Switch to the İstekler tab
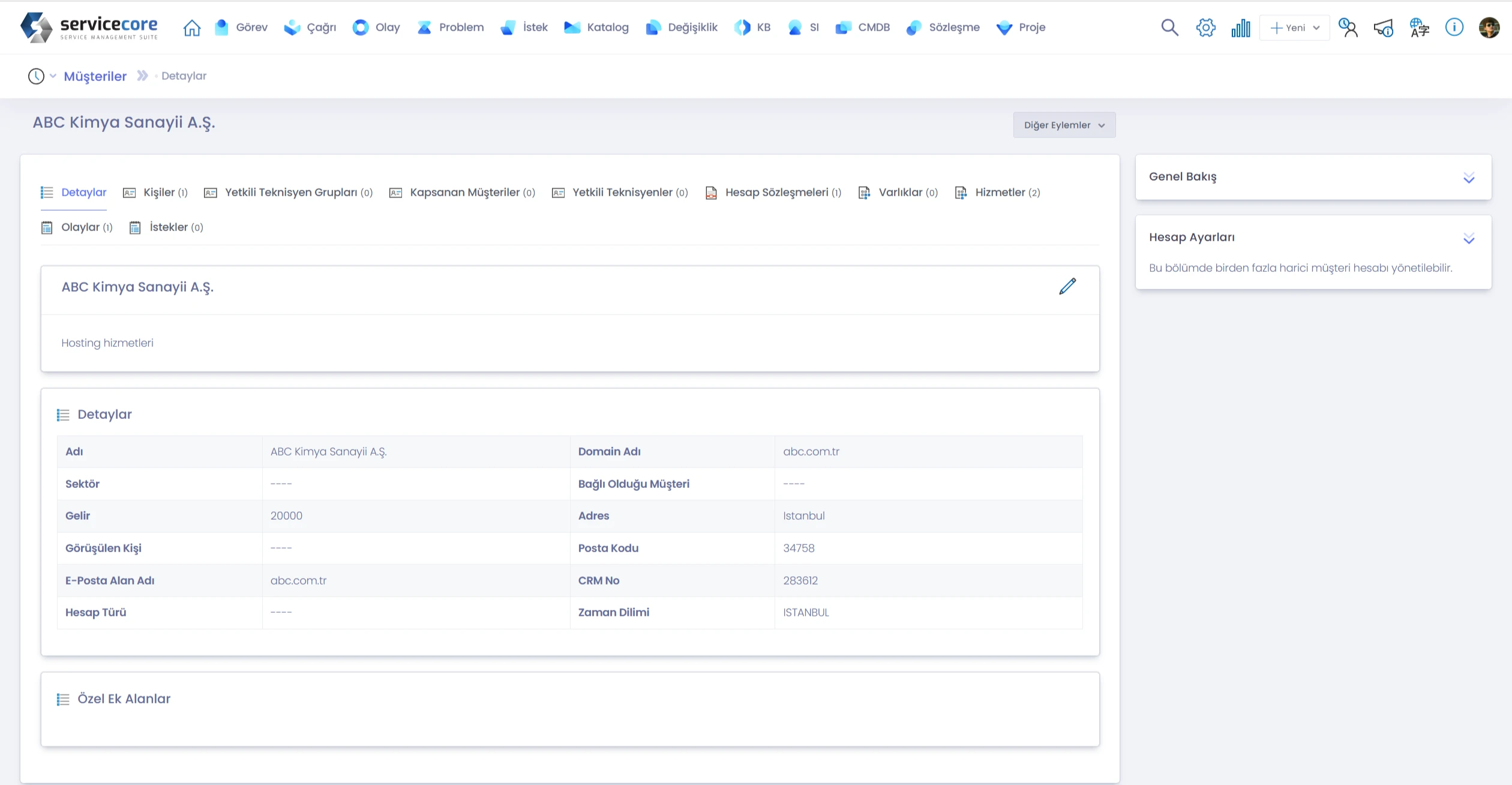The width and height of the screenshot is (1512, 785). 166,227
